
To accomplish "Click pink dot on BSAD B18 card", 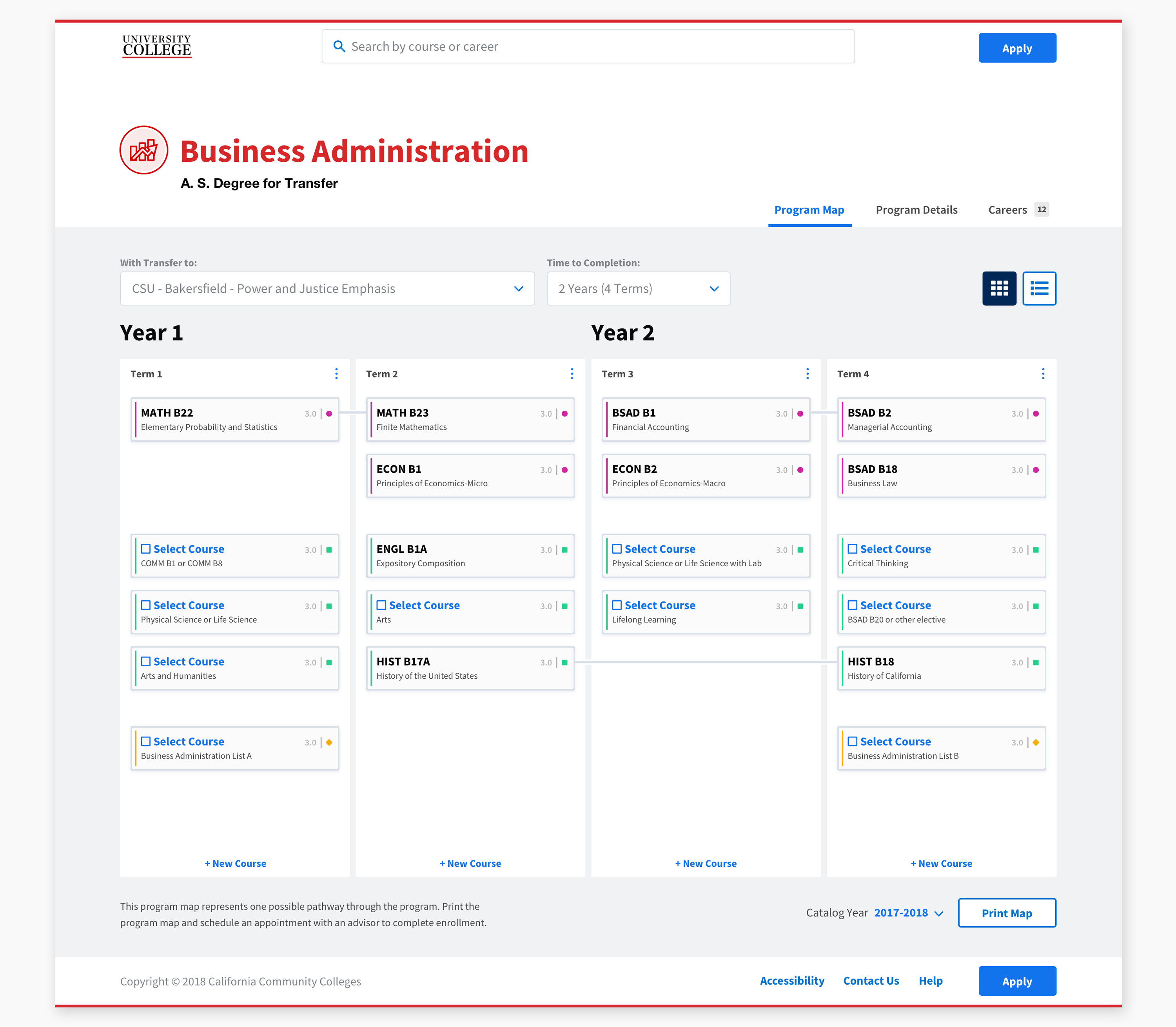I will [x=1036, y=470].
